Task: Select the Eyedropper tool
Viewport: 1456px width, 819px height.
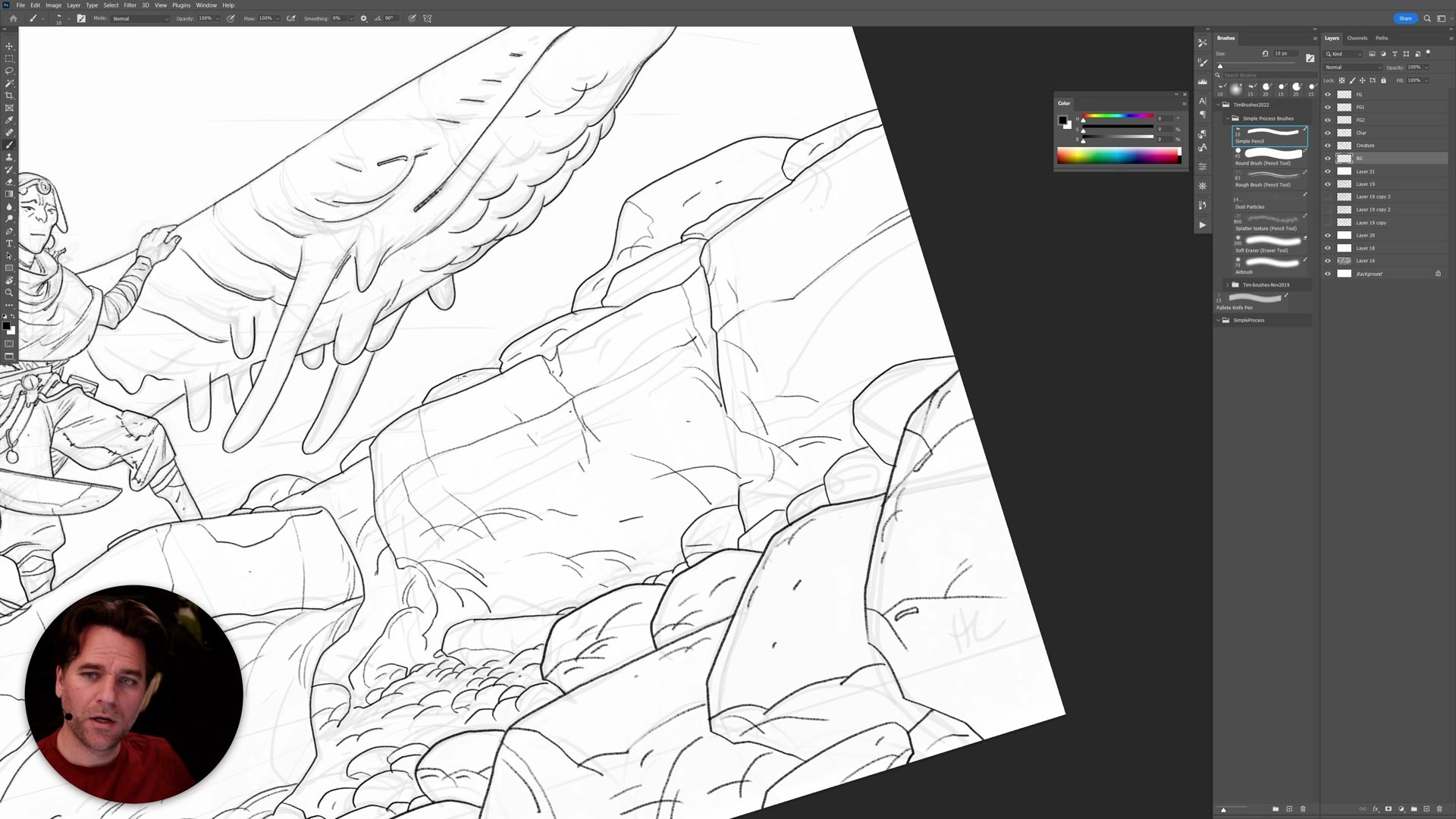Action: click(9, 120)
